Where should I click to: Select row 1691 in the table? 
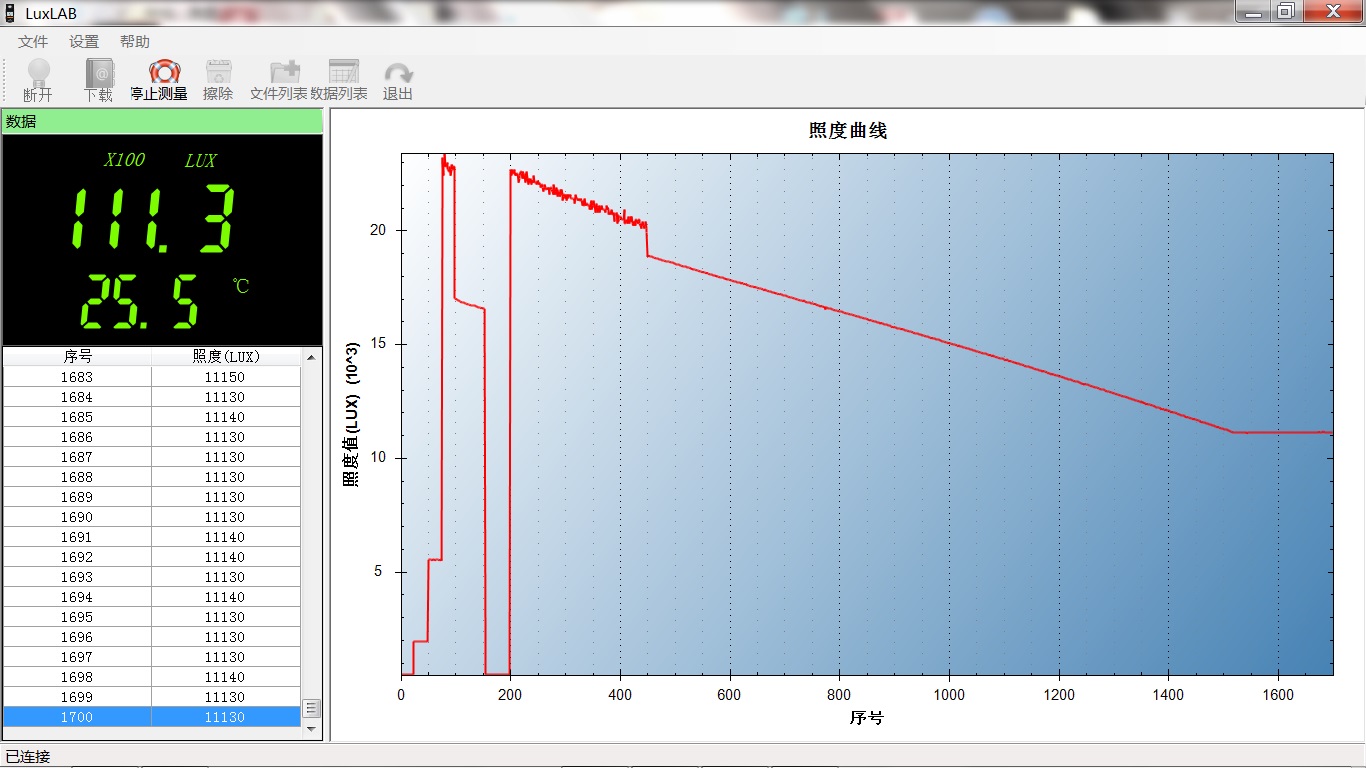click(x=152, y=537)
